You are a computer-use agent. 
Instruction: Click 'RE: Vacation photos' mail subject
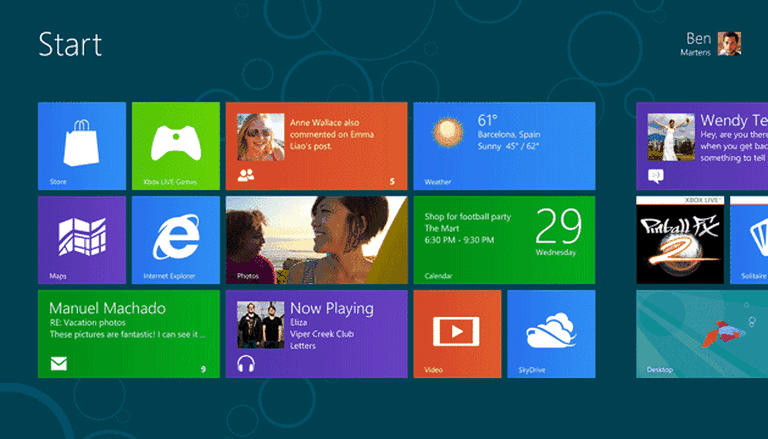coord(88,322)
